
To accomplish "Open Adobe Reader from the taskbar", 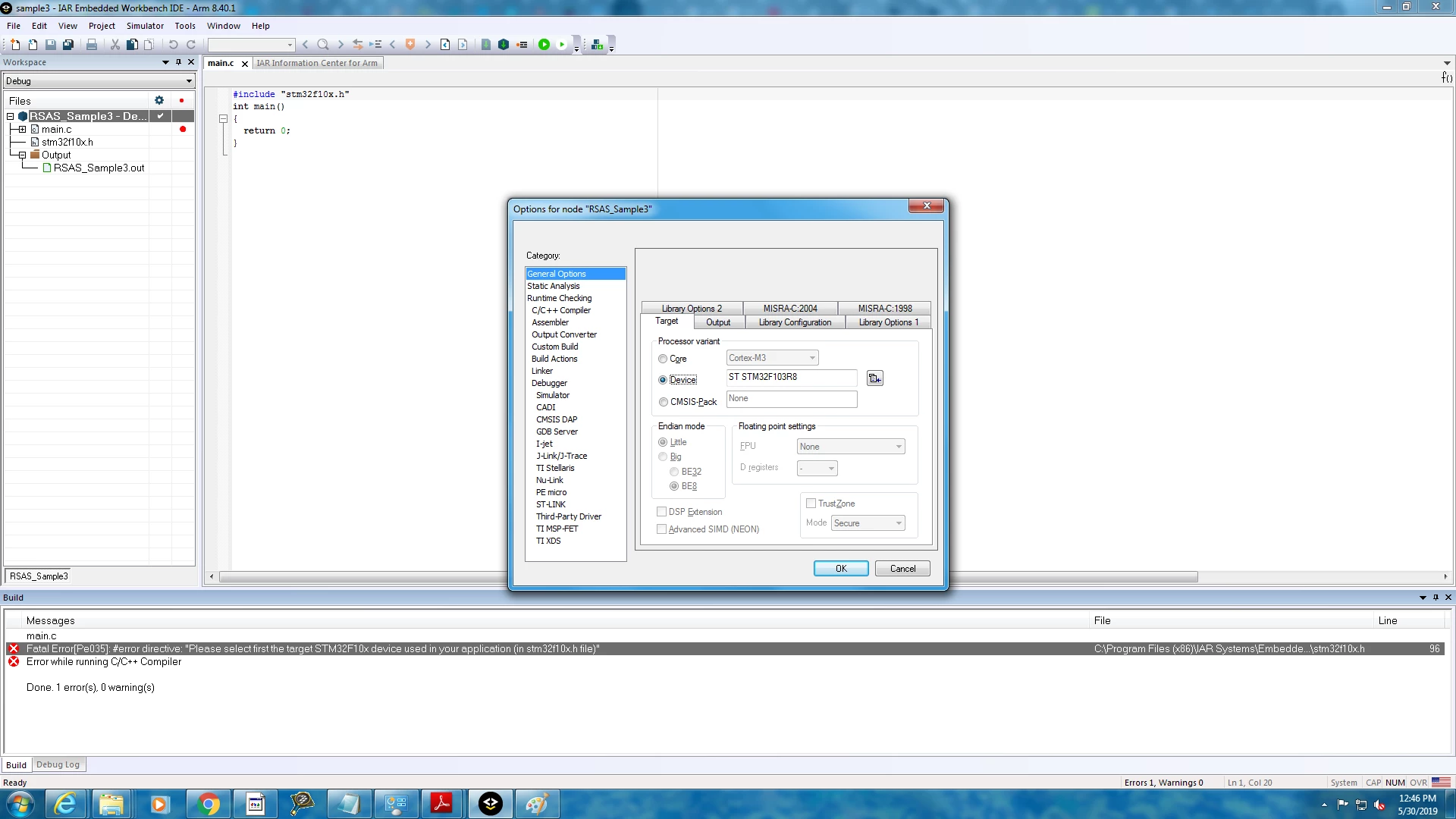I will (x=441, y=804).
